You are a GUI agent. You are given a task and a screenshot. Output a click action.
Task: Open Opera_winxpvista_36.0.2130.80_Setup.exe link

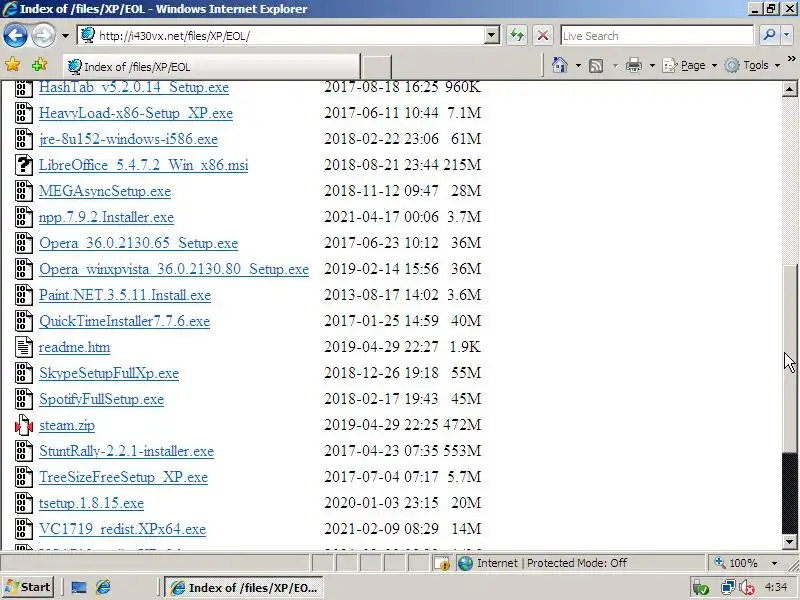tap(174, 269)
